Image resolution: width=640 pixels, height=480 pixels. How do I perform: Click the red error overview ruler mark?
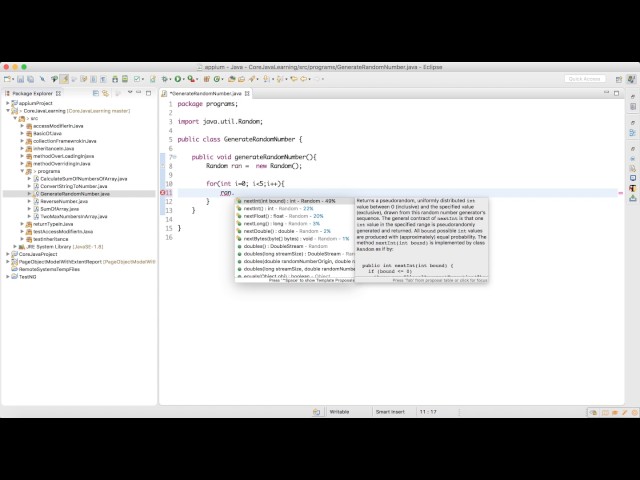pyautogui.click(x=620, y=193)
